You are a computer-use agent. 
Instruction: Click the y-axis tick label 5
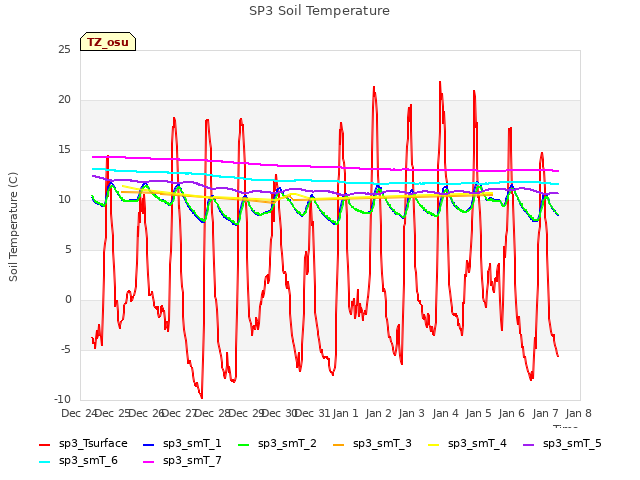68,250
